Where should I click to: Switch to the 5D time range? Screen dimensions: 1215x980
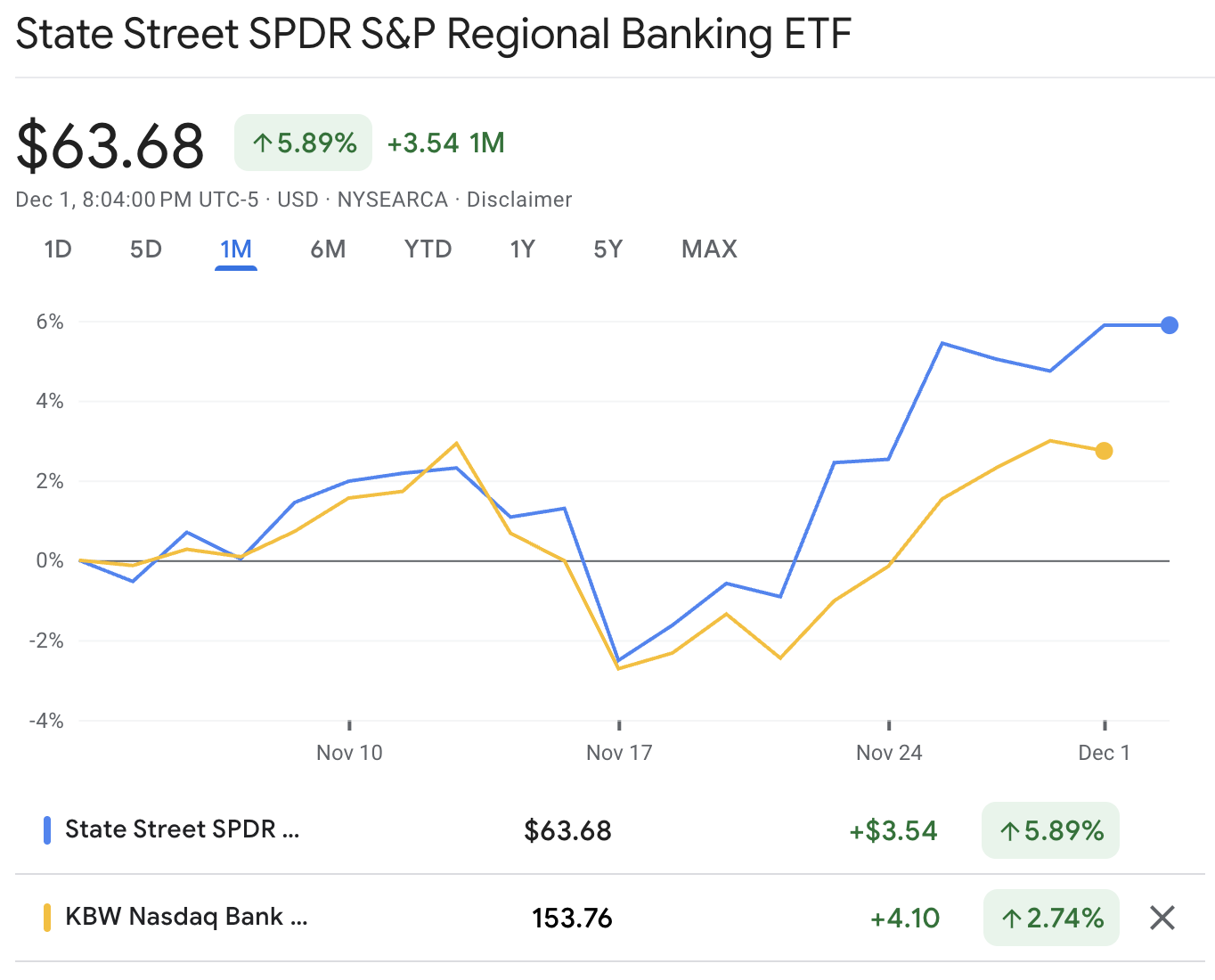pyautogui.click(x=146, y=249)
